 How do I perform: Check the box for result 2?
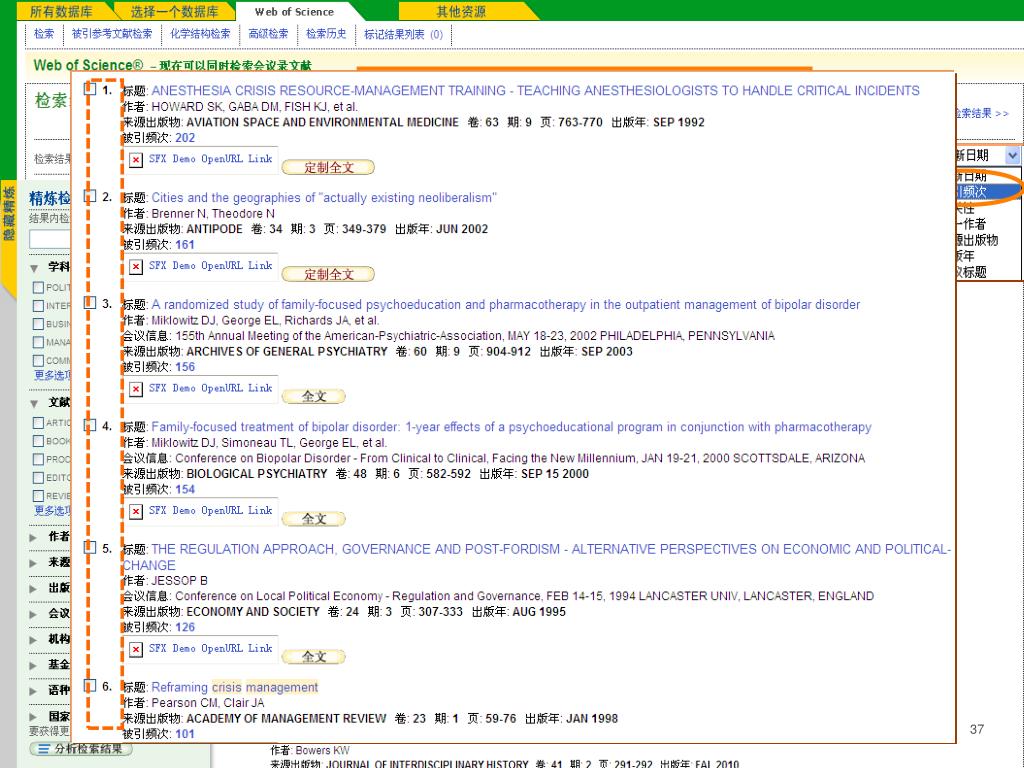pos(90,196)
